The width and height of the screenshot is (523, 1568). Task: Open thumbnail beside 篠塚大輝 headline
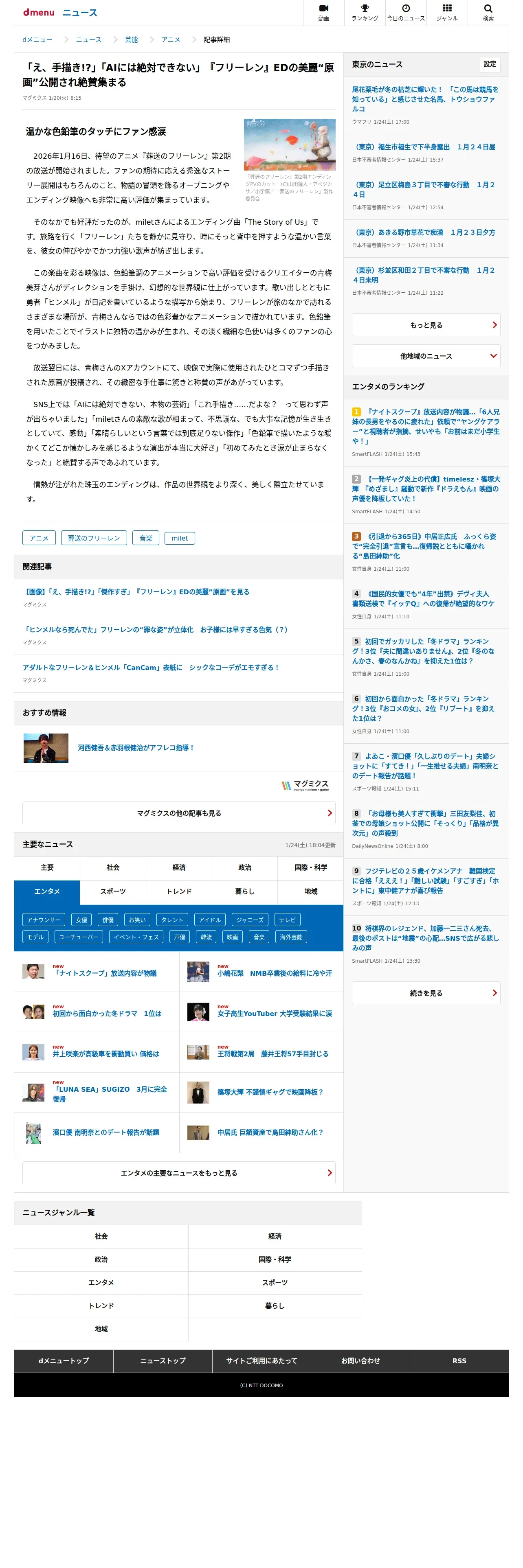tap(198, 1093)
